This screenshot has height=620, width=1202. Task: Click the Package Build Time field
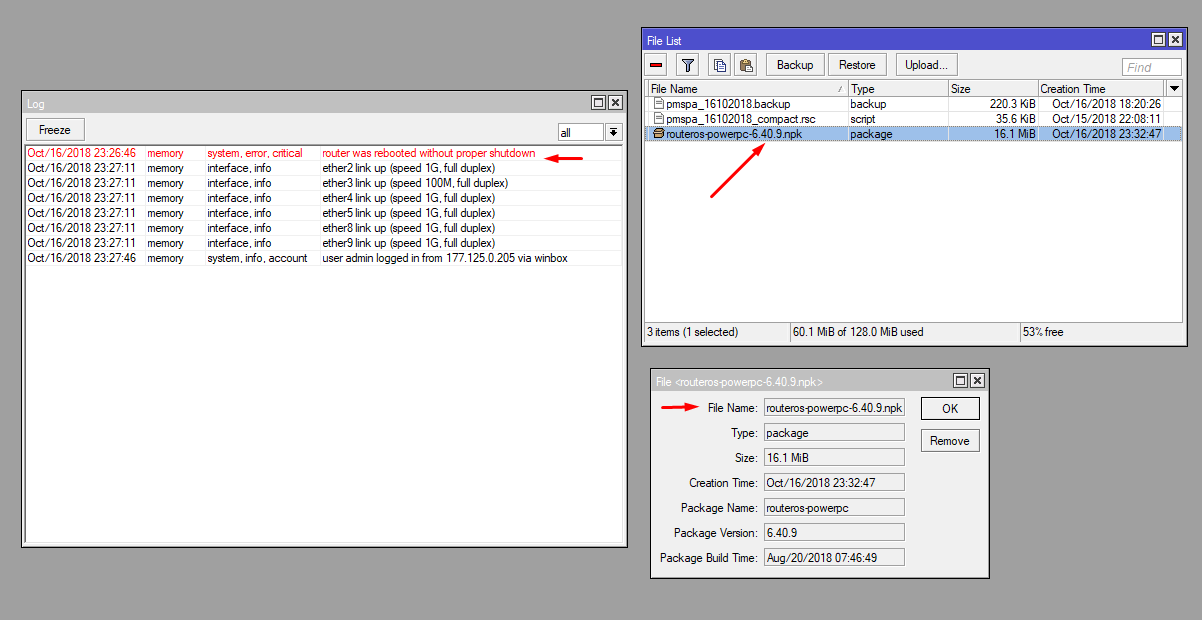click(834, 558)
